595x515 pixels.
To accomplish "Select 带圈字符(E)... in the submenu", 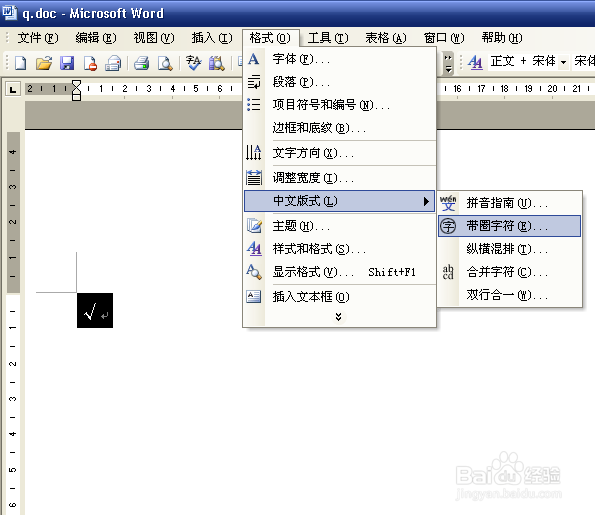I will tap(509, 226).
